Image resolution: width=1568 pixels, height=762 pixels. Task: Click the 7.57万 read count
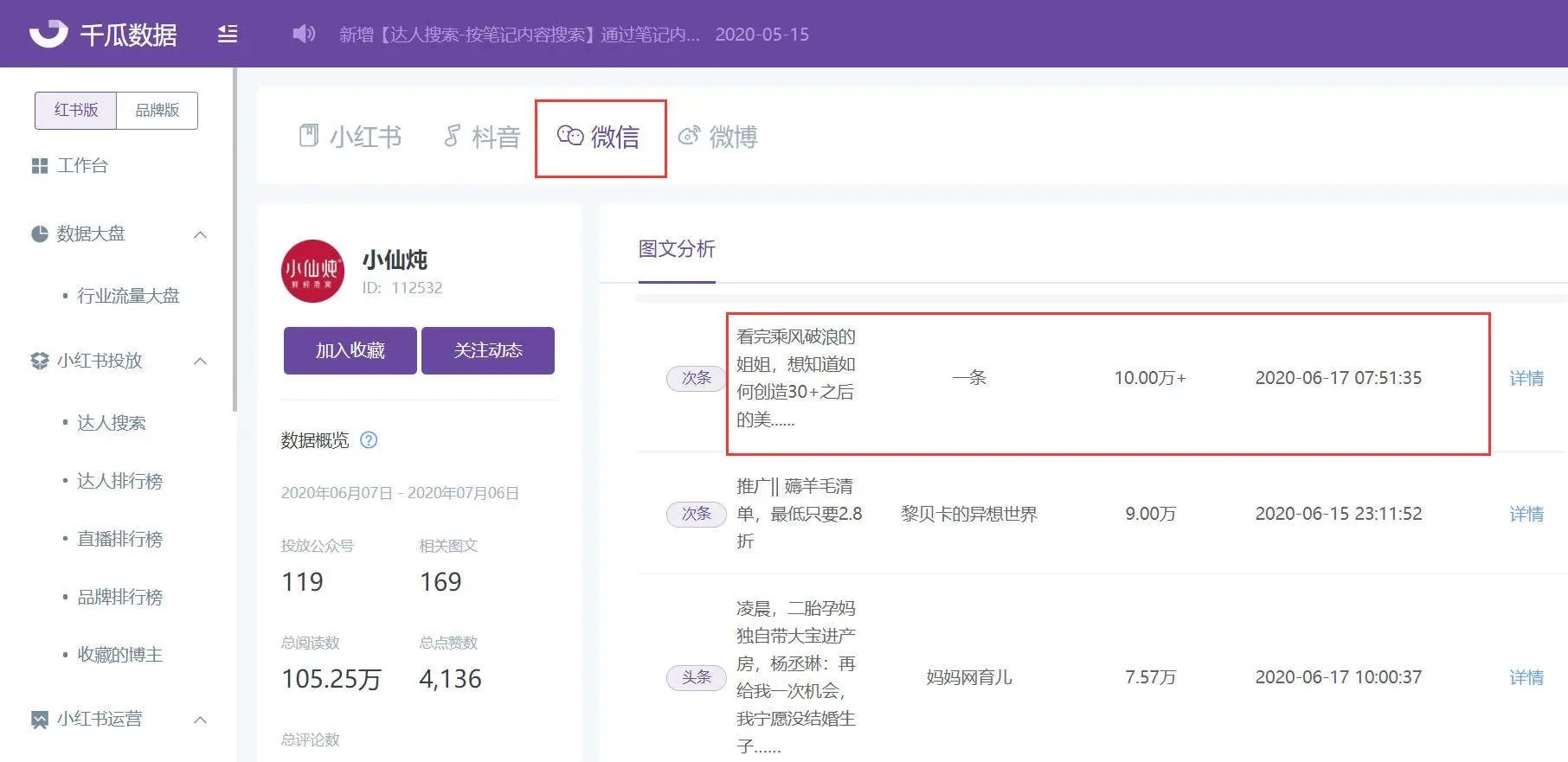1150,677
